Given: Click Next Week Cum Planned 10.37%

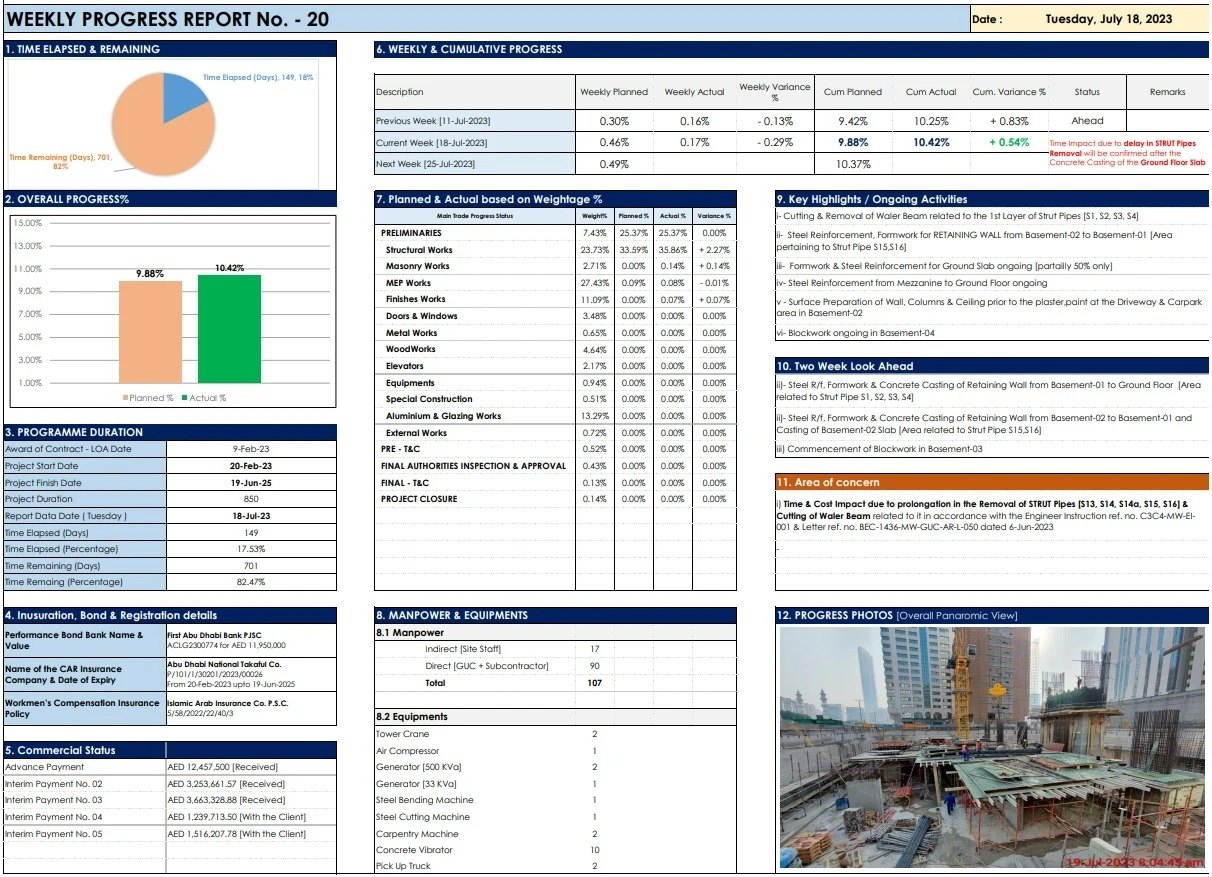Looking at the screenshot, I should click(x=853, y=164).
